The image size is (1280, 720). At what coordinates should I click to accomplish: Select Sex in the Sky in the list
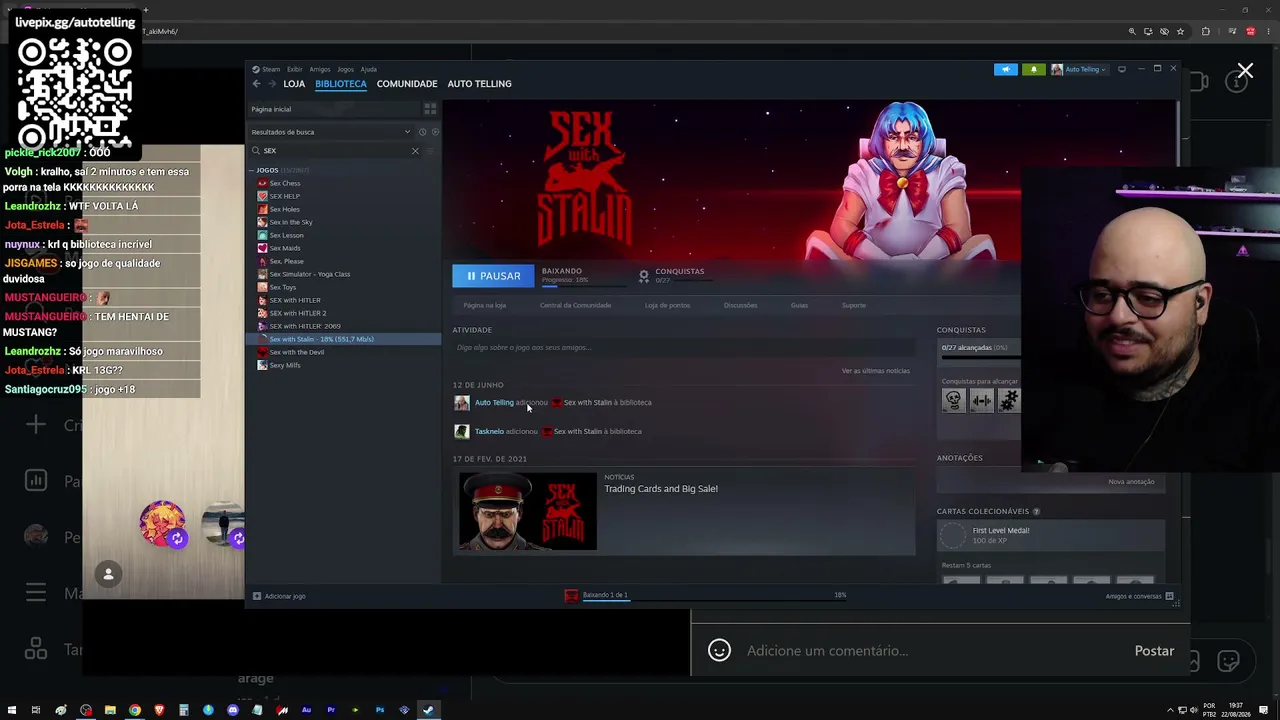(291, 222)
